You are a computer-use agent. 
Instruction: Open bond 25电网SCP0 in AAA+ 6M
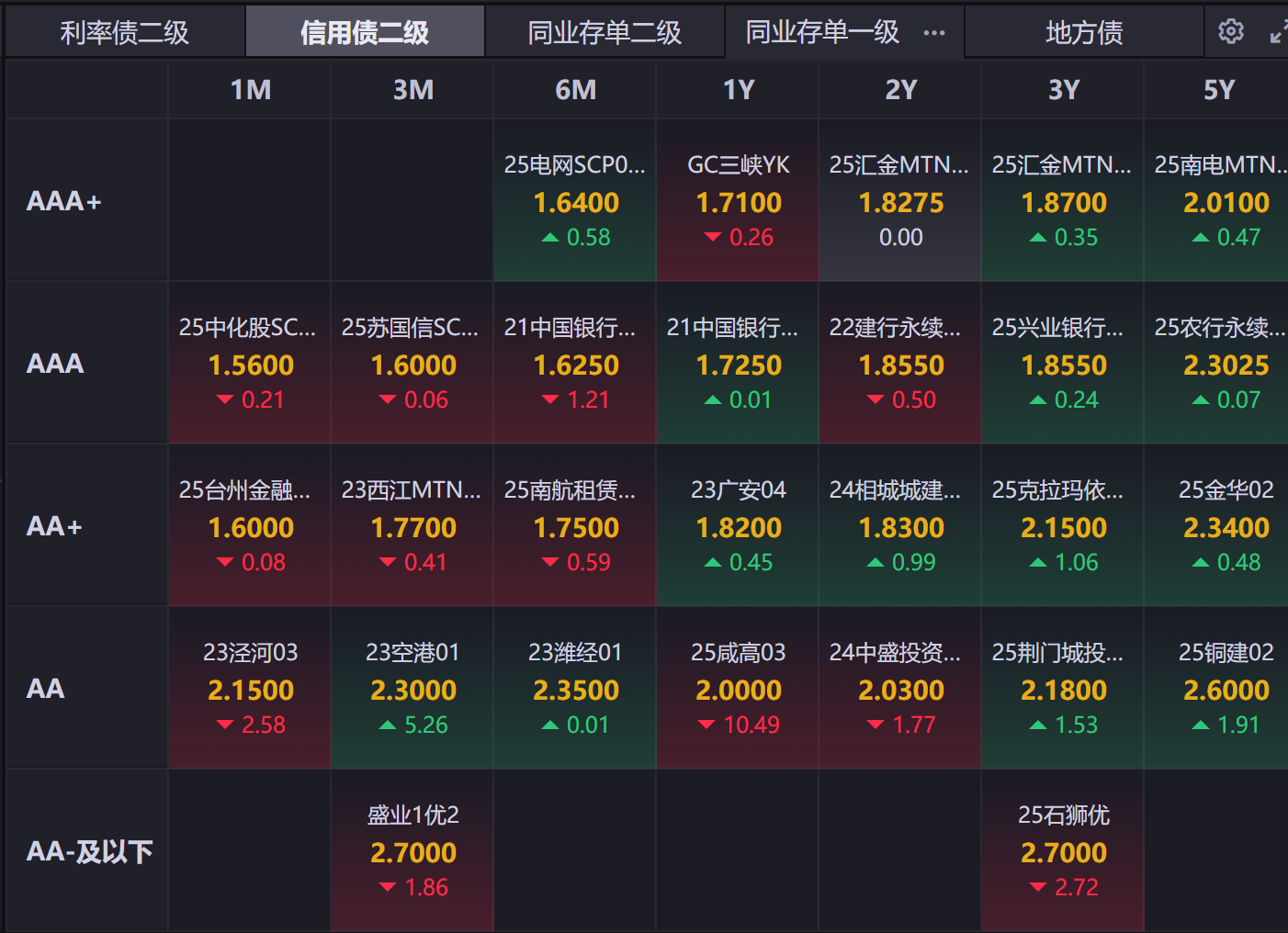click(575, 200)
